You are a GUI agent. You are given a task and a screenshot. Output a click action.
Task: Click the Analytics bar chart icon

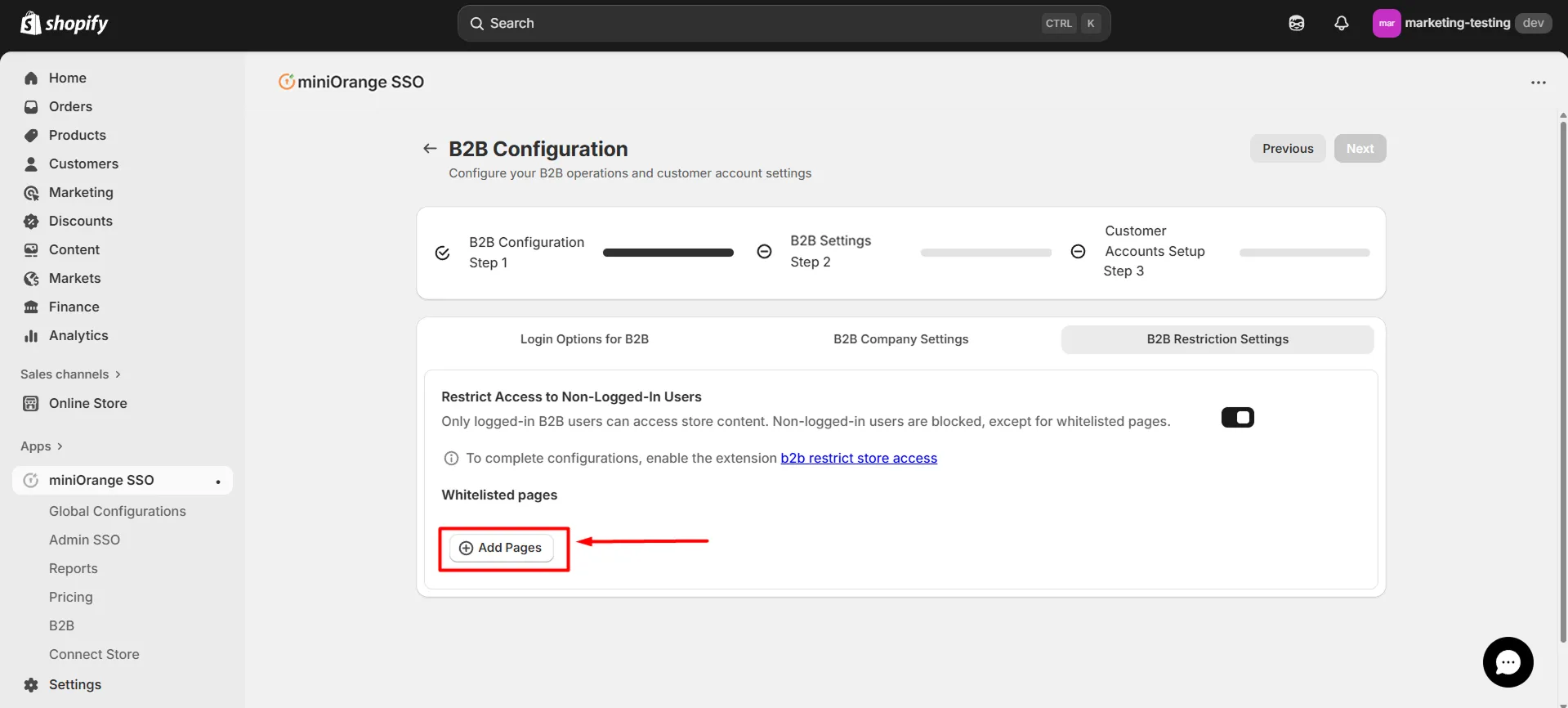click(31, 336)
